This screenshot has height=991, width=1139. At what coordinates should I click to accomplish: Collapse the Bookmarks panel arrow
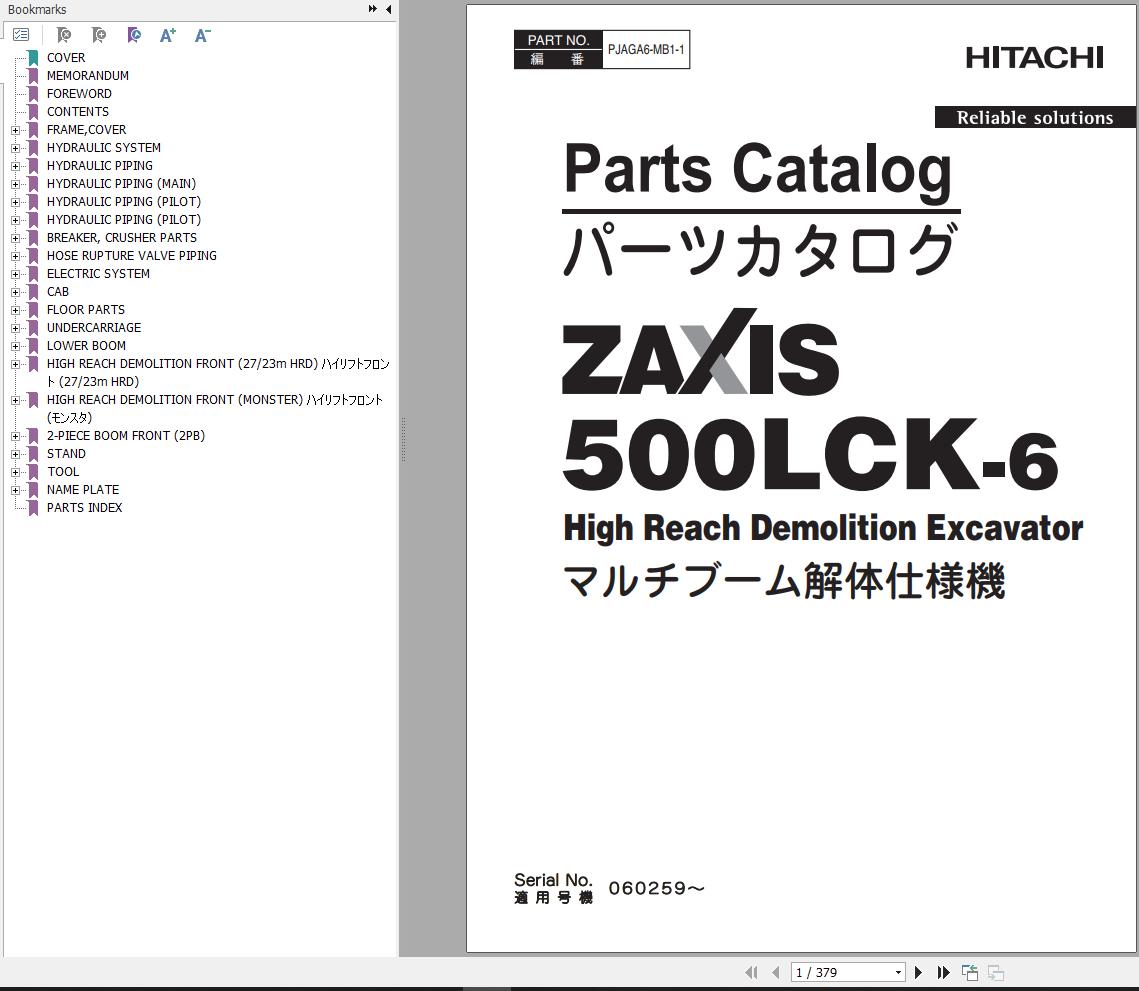click(389, 9)
